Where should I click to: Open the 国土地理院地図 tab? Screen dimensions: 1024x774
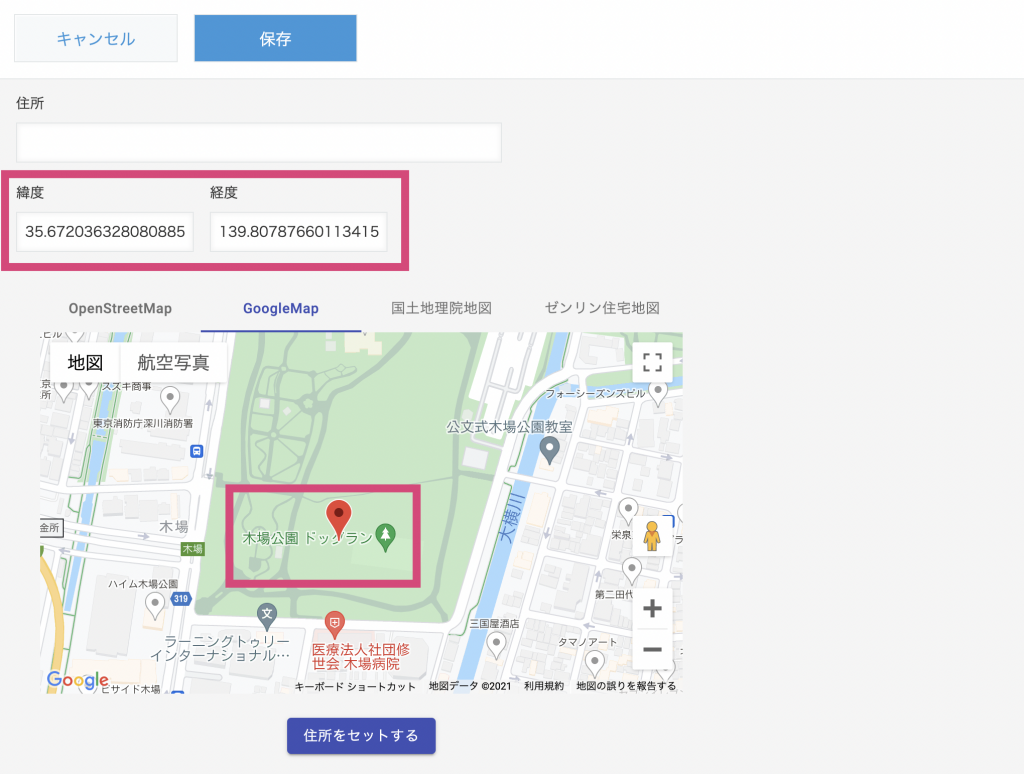point(441,308)
